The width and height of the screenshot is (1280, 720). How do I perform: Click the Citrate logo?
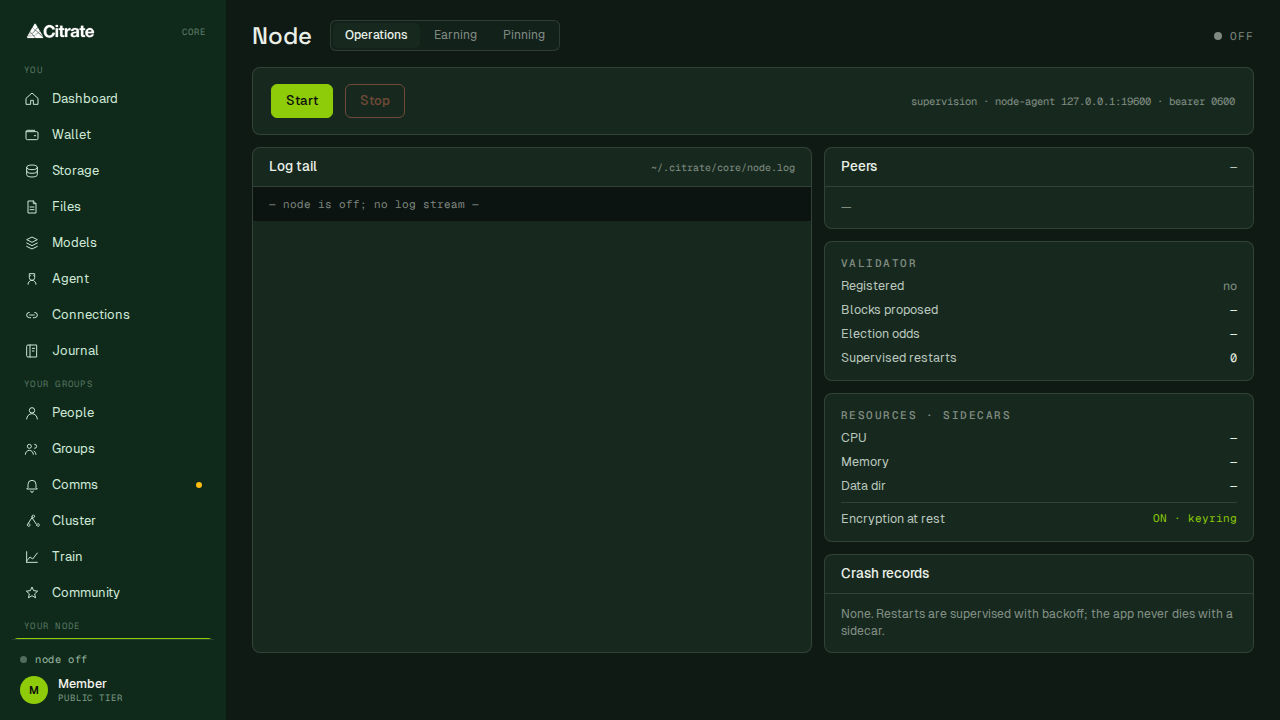pyautogui.click(x=60, y=31)
